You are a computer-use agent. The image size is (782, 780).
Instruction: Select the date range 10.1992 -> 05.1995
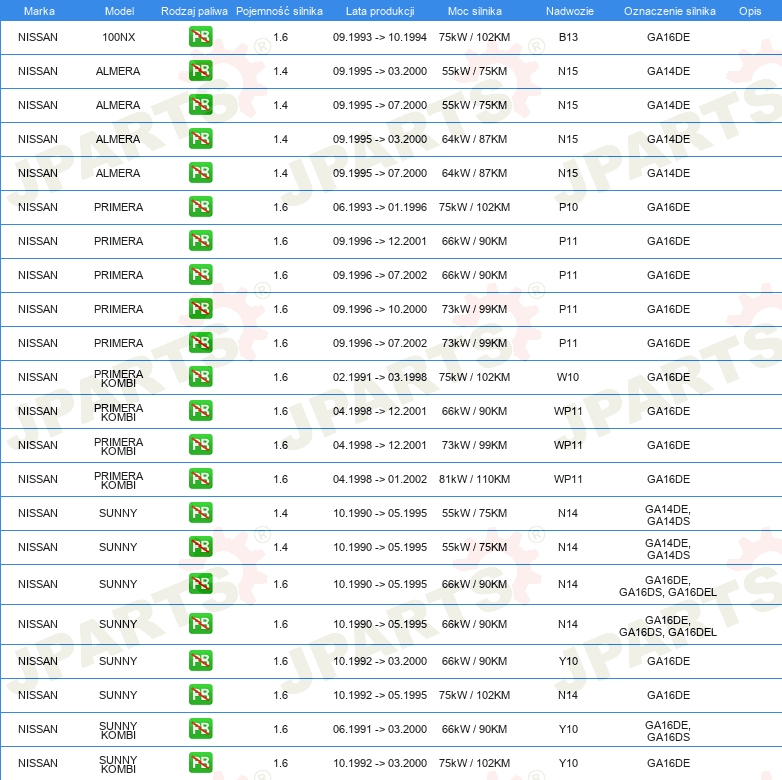tap(380, 695)
